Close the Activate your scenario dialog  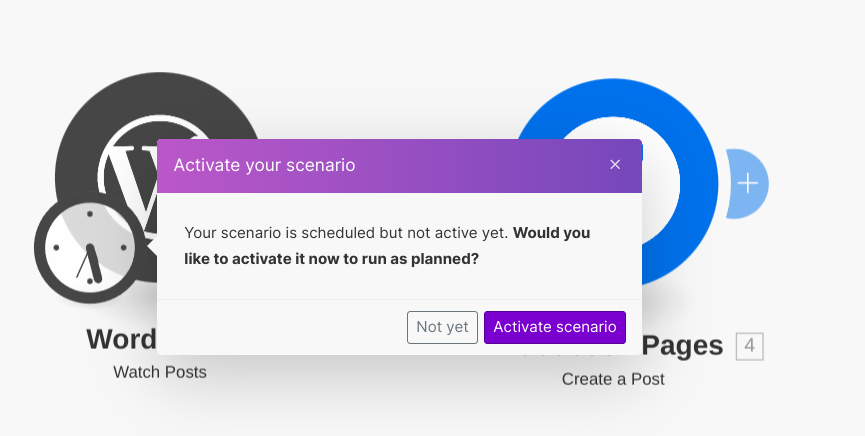615,165
